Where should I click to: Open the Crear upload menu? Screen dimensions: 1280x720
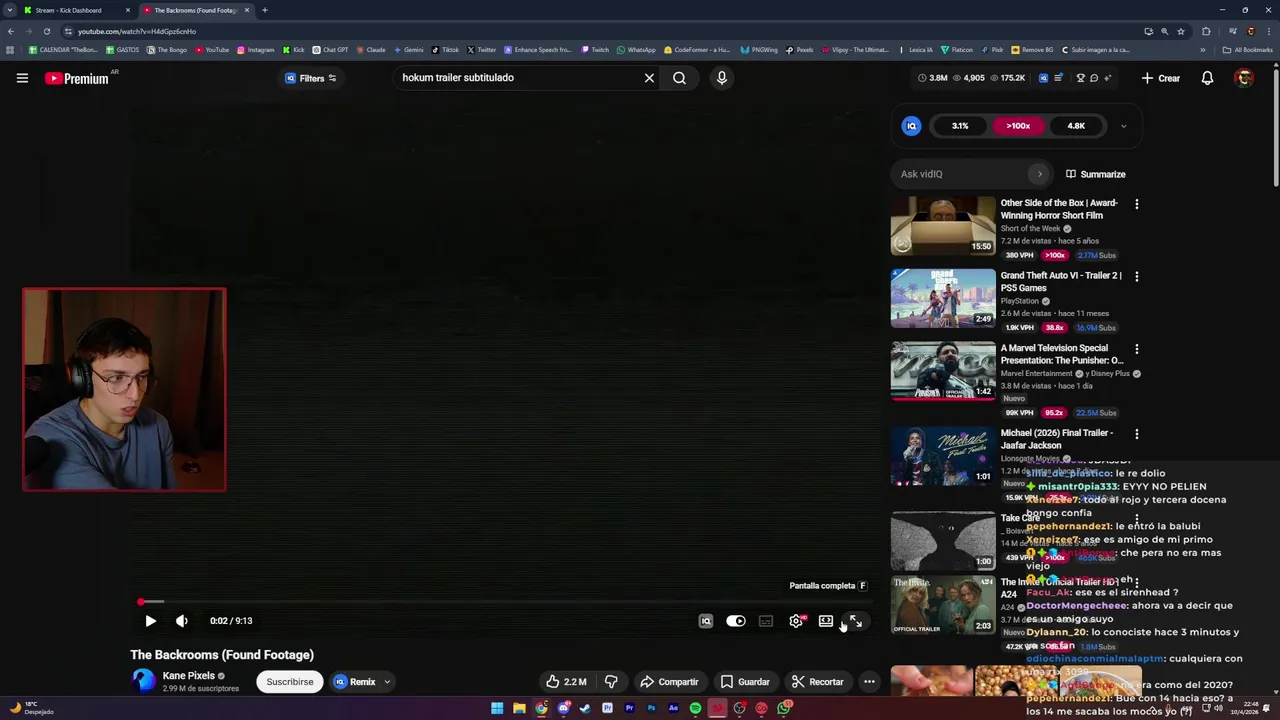coord(1161,78)
